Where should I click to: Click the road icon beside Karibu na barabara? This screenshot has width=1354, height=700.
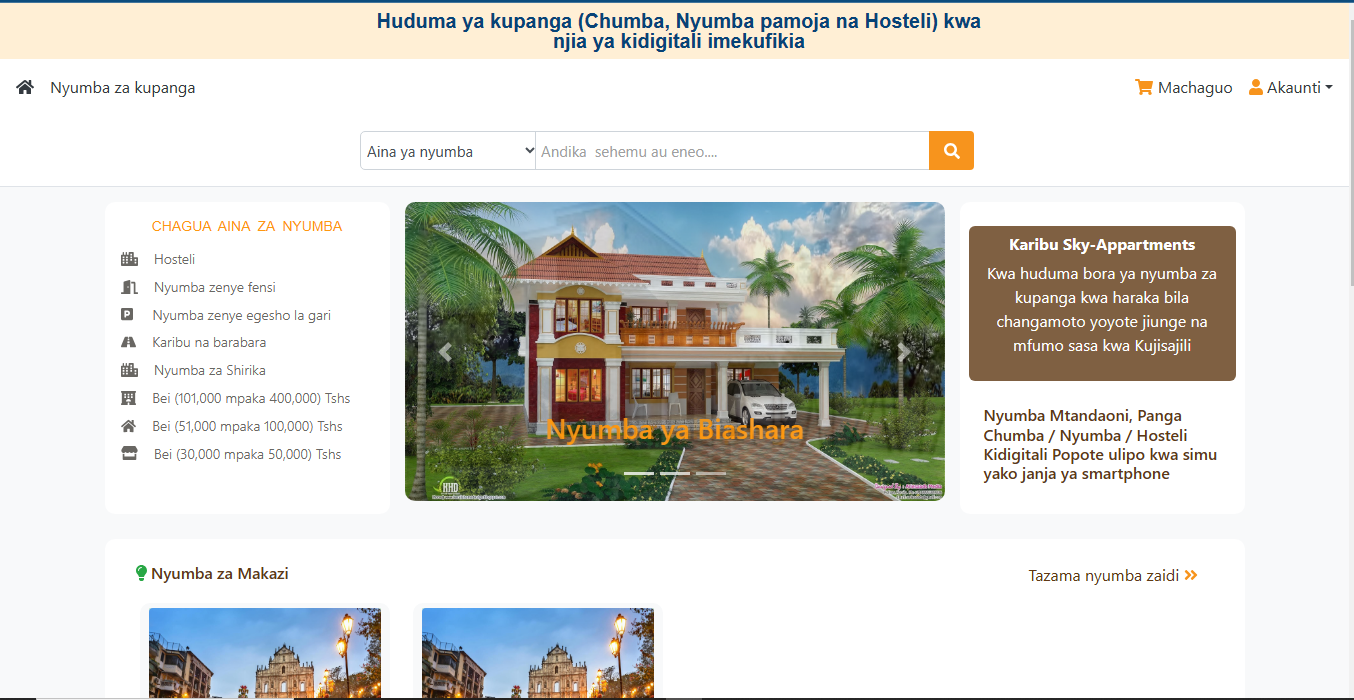coord(128,343)
